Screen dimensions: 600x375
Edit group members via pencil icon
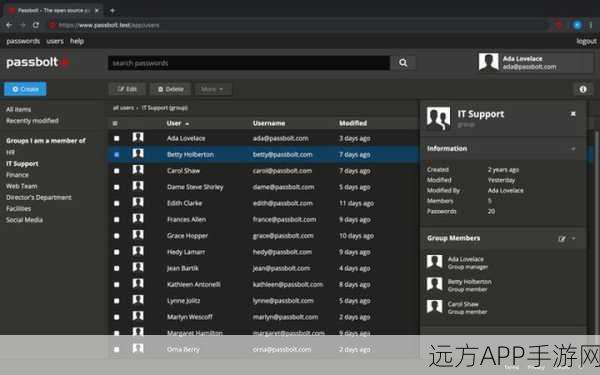pyautogui.click(x=561, y=239)
